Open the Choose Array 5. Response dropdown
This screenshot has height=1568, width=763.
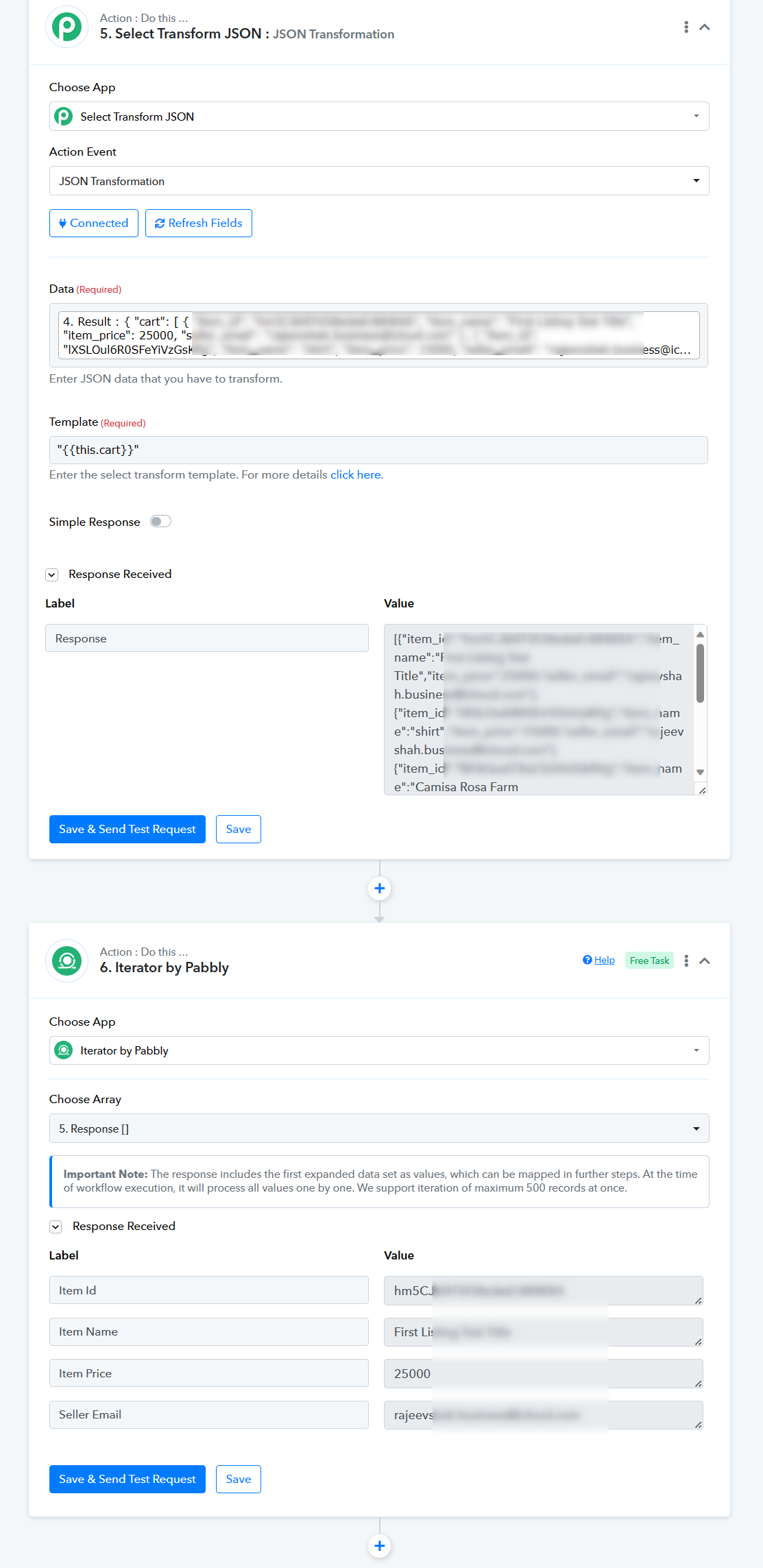click(379, 1129)
